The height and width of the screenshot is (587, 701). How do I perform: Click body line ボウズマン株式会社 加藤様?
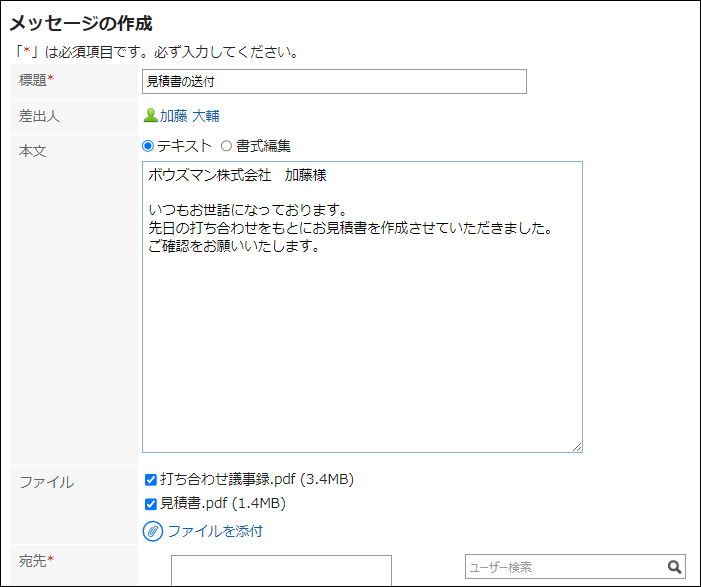(237, 175)
